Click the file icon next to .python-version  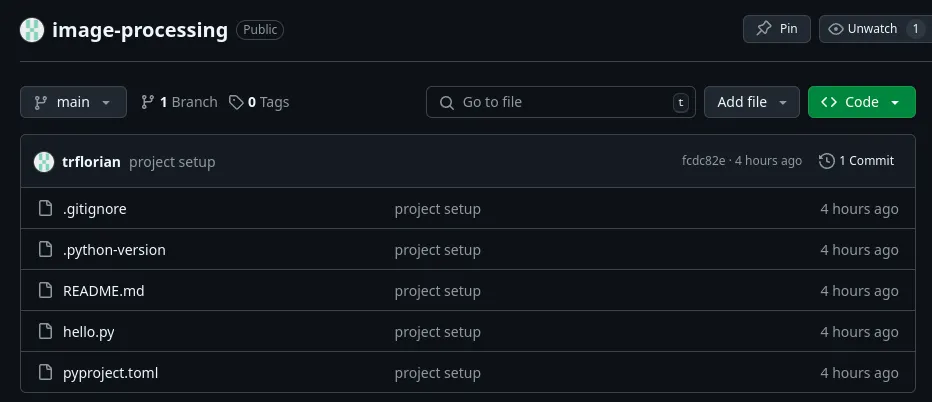(44, 250)
